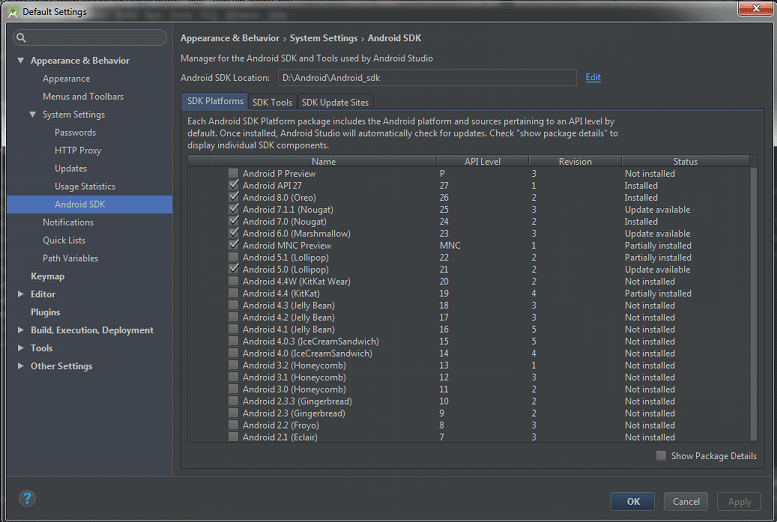The image size is (777, 522).
Task: Open HTTP Proxy settings
Action: coord(78,150)
